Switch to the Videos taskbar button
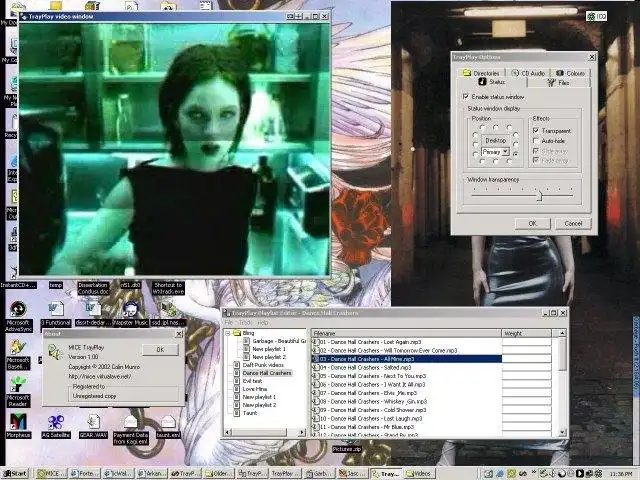Viewport: 640px width, 480px height. pyautogui.click(x=420, y=473)
